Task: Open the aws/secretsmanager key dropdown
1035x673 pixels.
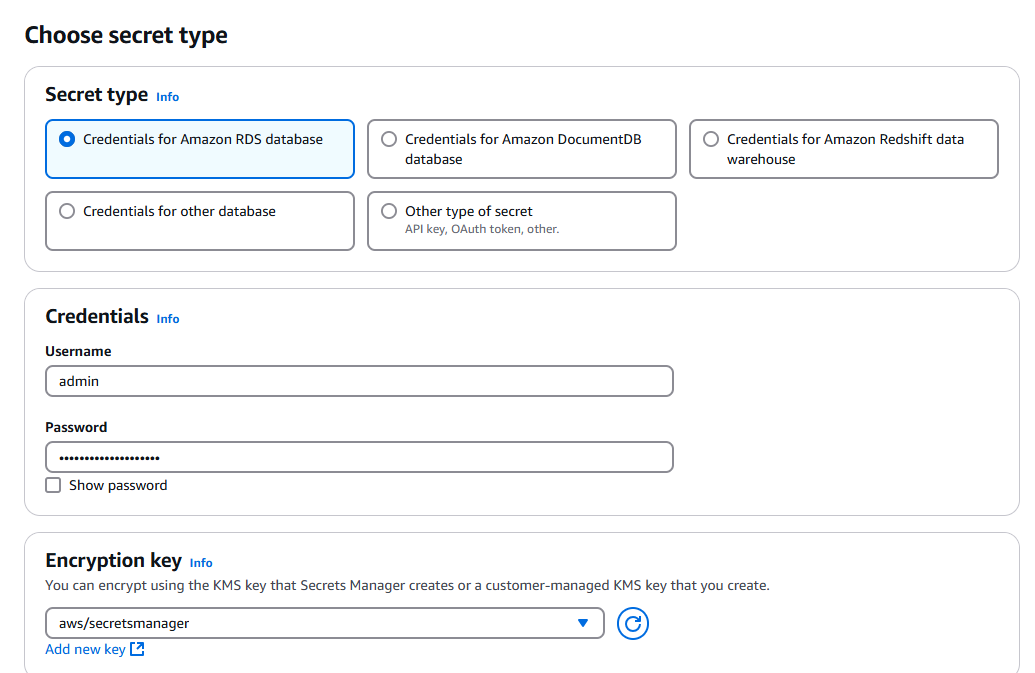Action: 325,623
